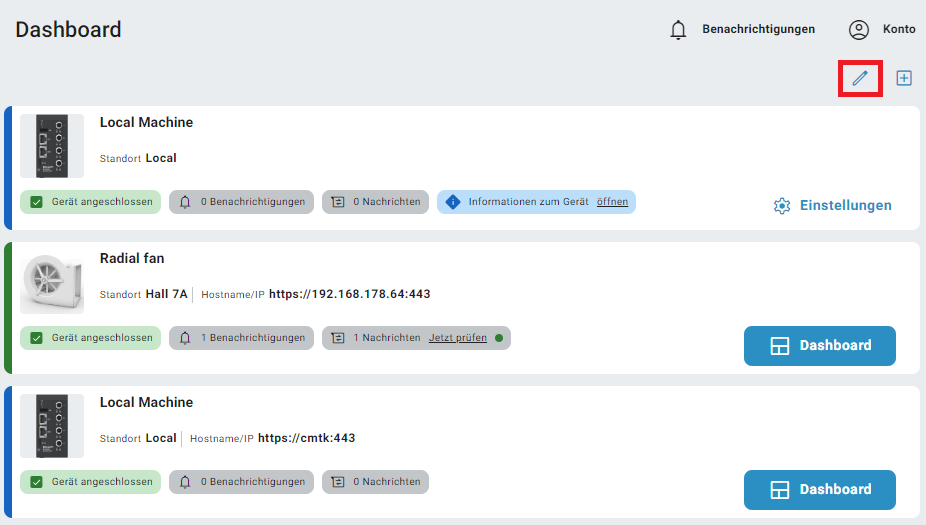
Task: Click the blue info icon for device information
Action: (x=453, y=202)
